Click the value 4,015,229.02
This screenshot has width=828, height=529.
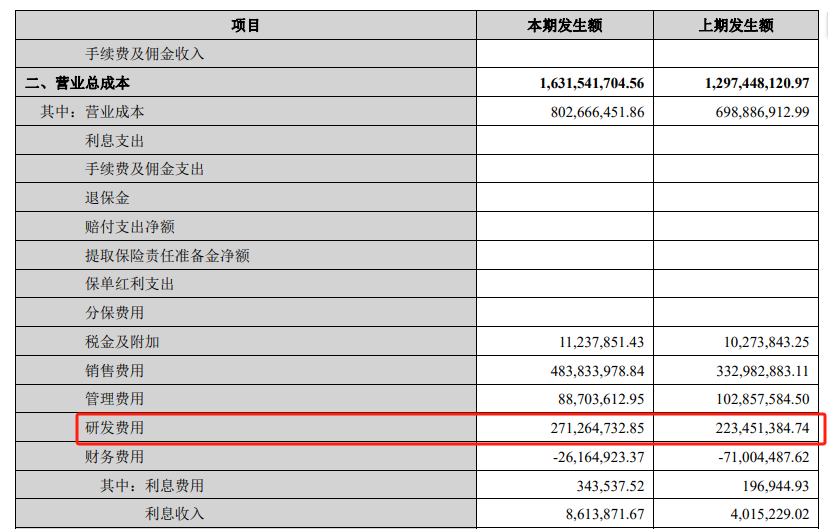coord(770,514)
